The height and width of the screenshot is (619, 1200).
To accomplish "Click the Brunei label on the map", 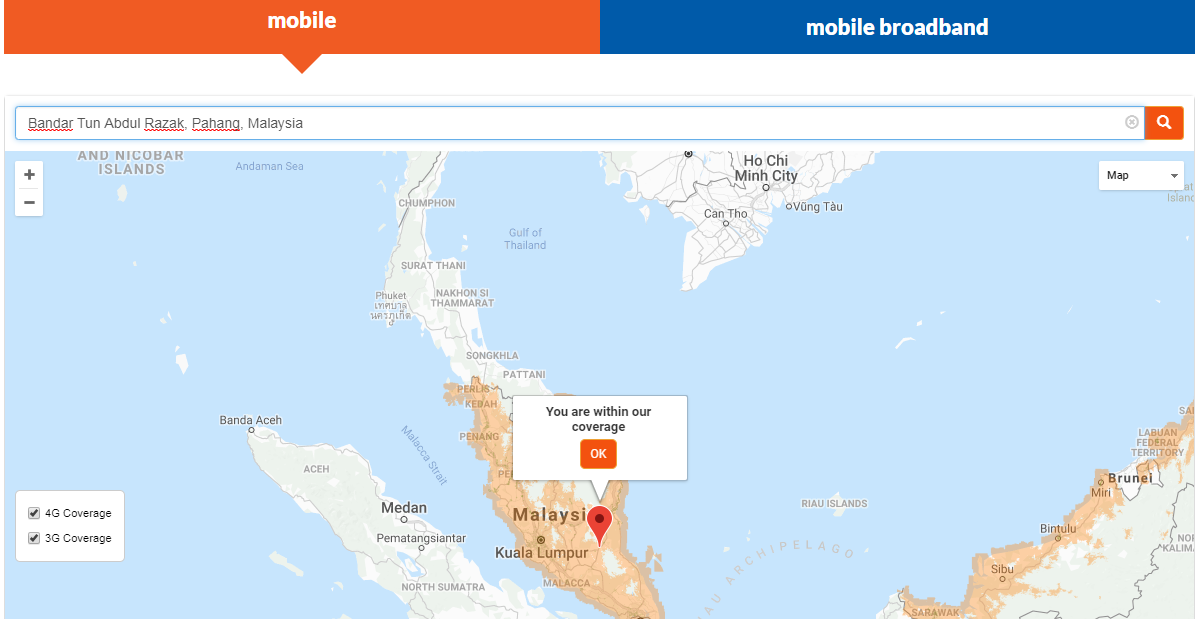I will (1130, 478).
